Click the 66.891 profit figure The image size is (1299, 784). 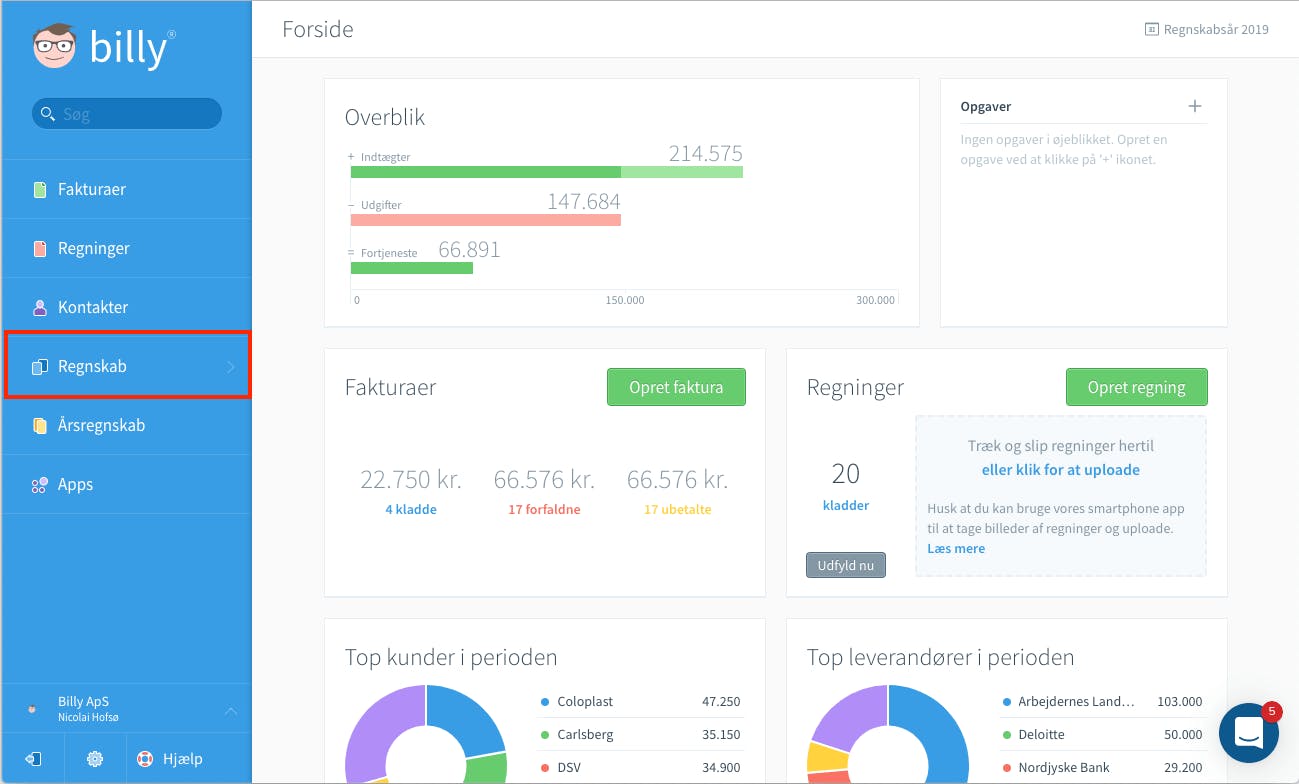tap(469, 249)
